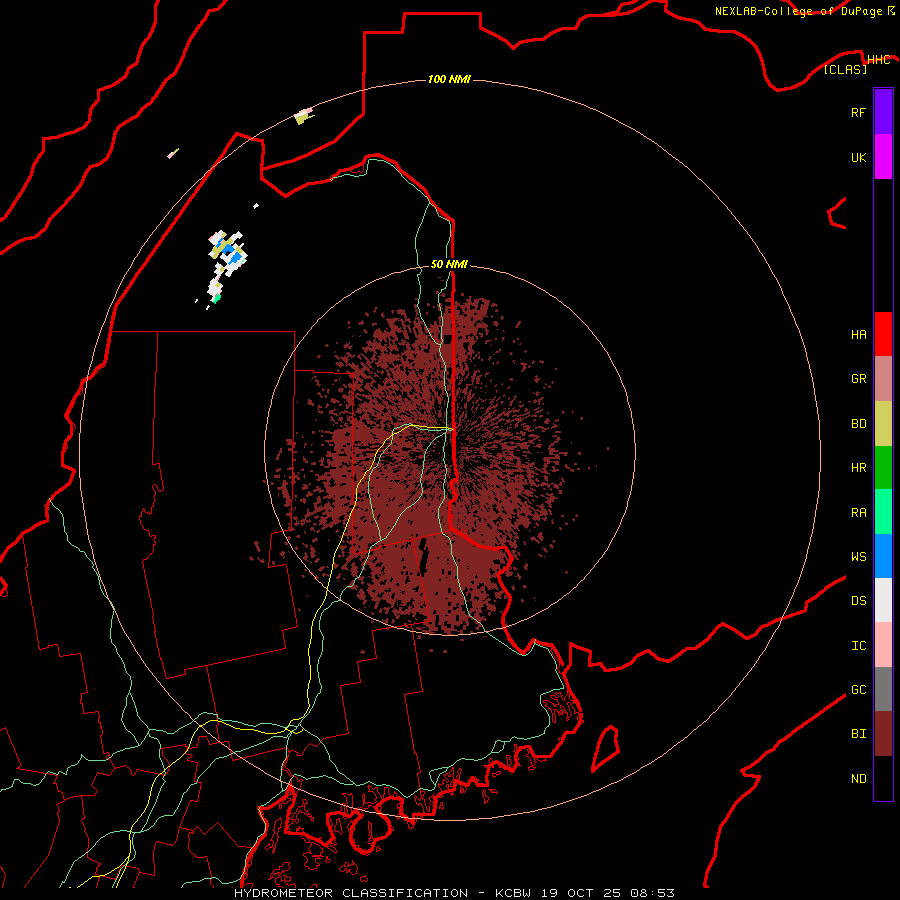This screenshot has width=900, height=900.
Task: Click the 100 NMI range ring label
Action: tap(449, 79)
